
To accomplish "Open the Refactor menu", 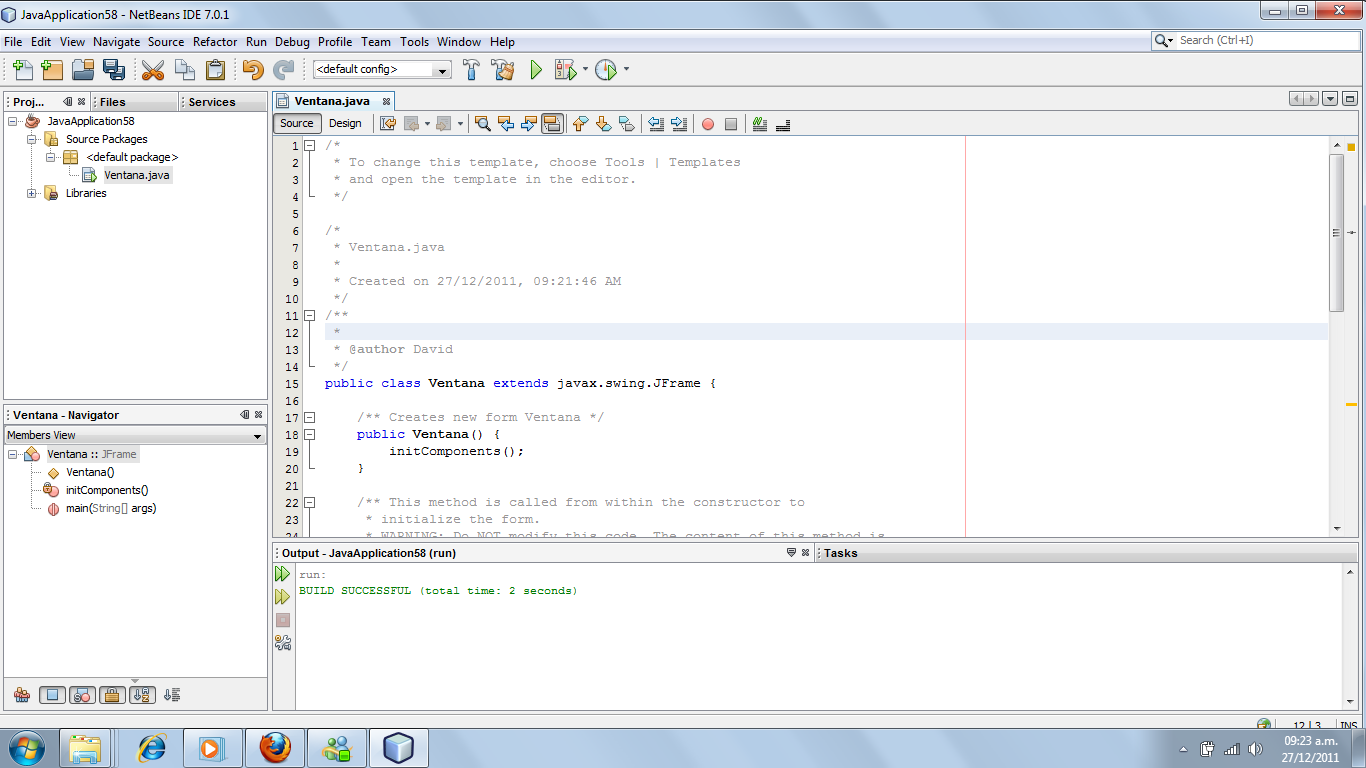I will tap(215, 42).
